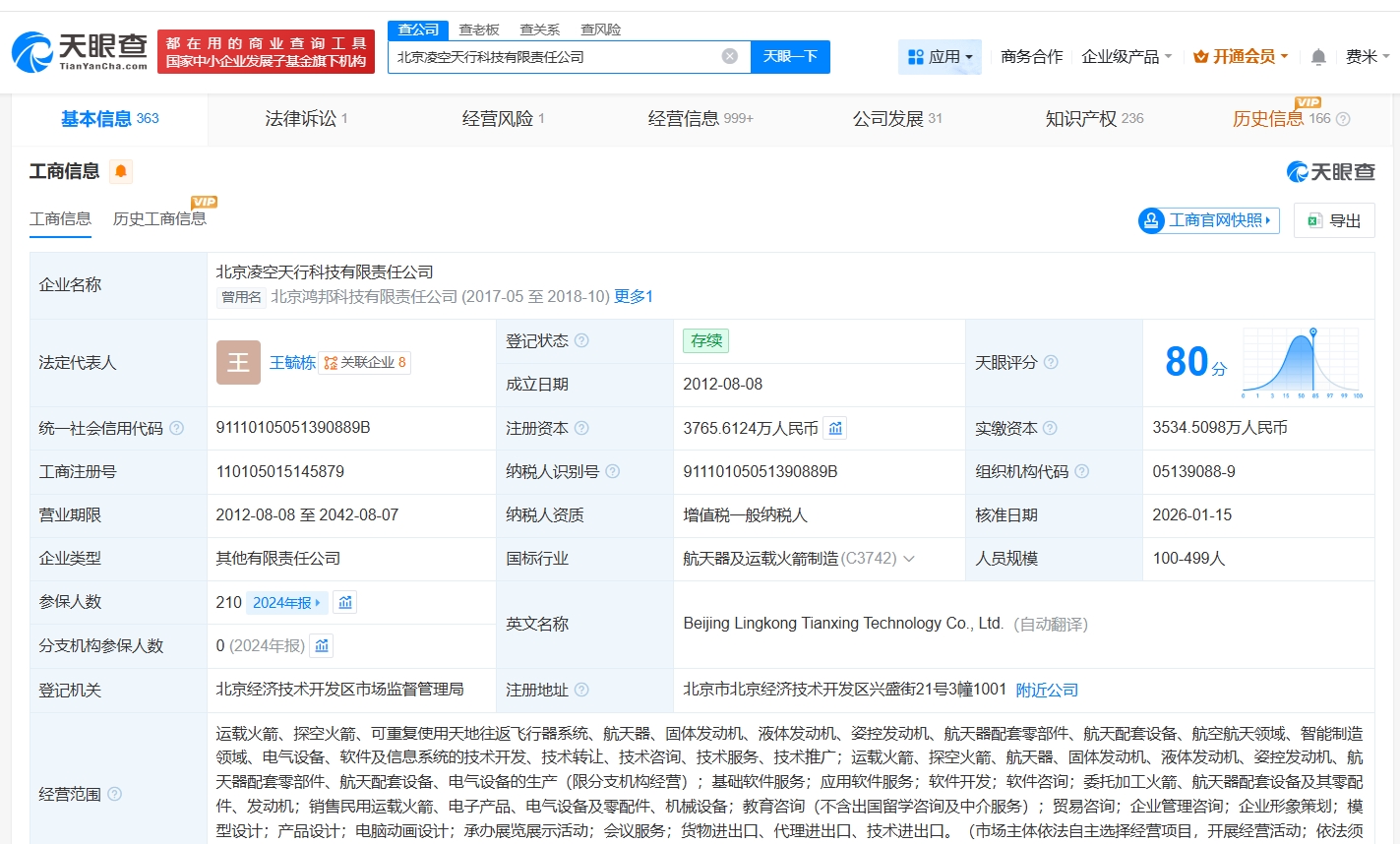Click help icon next to 统一社会信用代码
The width and height of the screenshot is (1400, 844).
(177, 428)
